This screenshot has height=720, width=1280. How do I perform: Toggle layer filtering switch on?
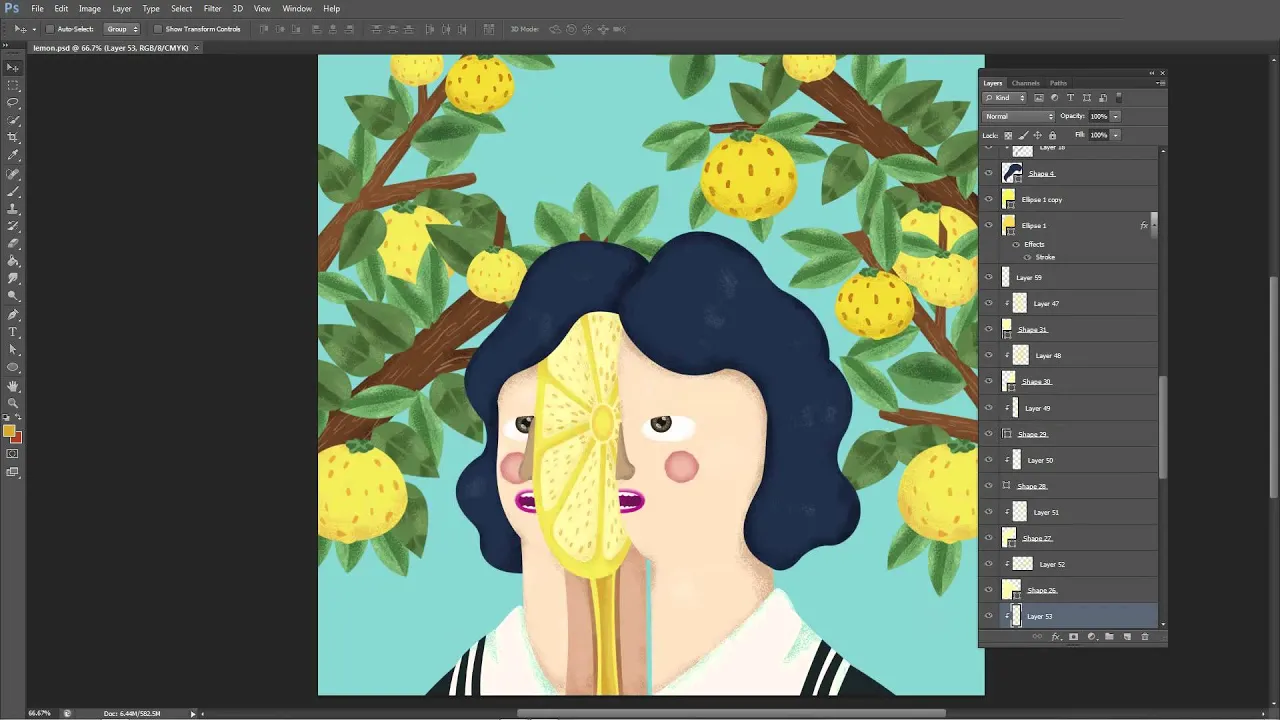click(x=1118, y=98)
